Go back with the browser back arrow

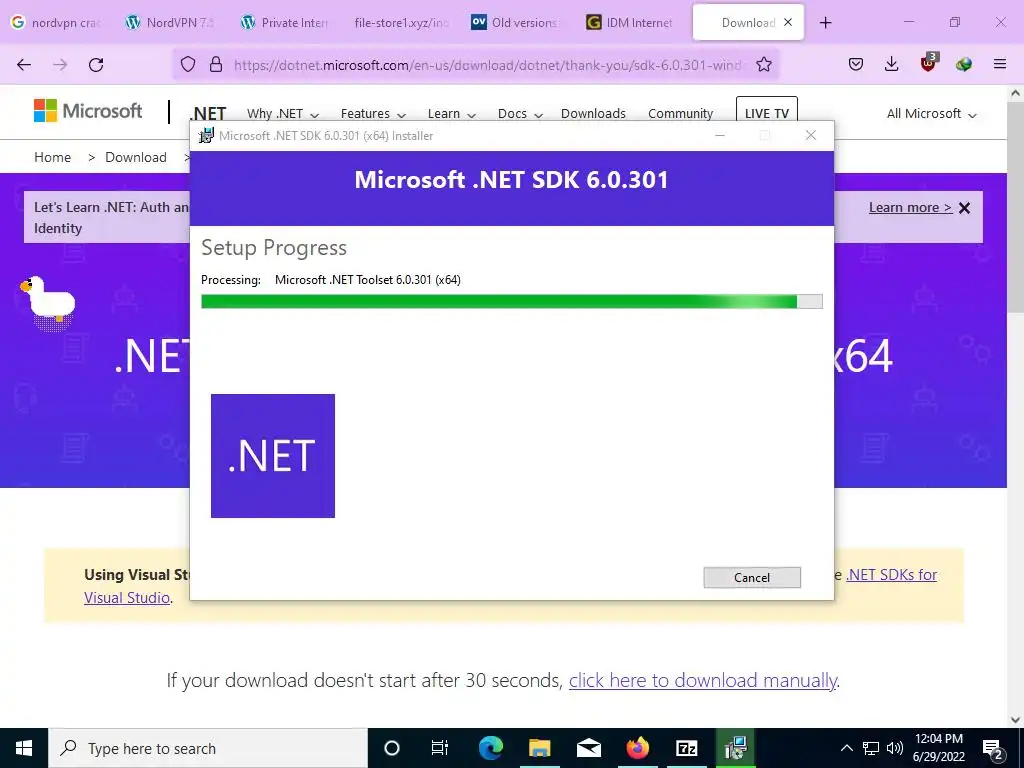[24, 65]
